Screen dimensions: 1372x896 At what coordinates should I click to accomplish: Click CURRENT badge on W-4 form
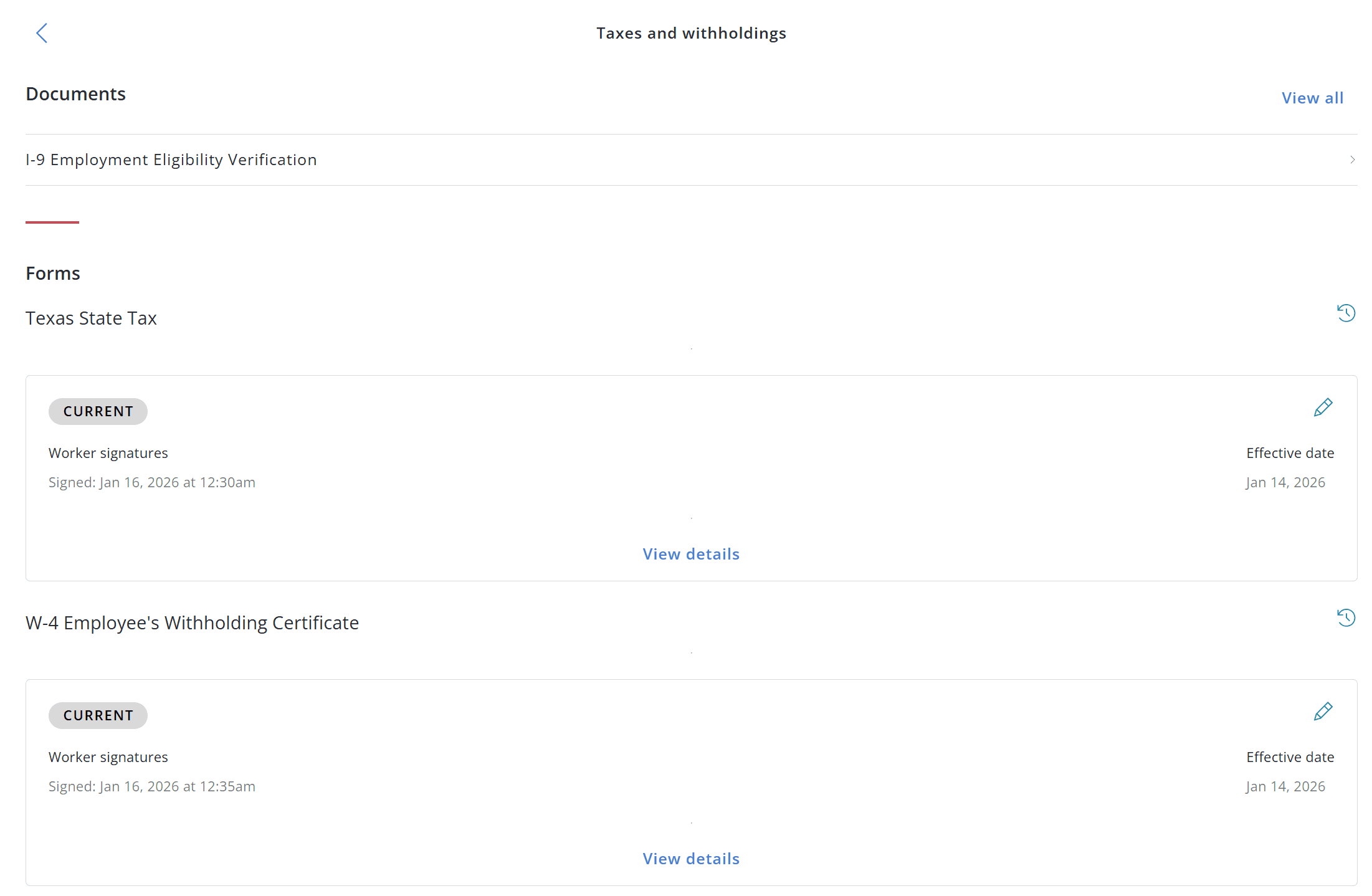98,715
